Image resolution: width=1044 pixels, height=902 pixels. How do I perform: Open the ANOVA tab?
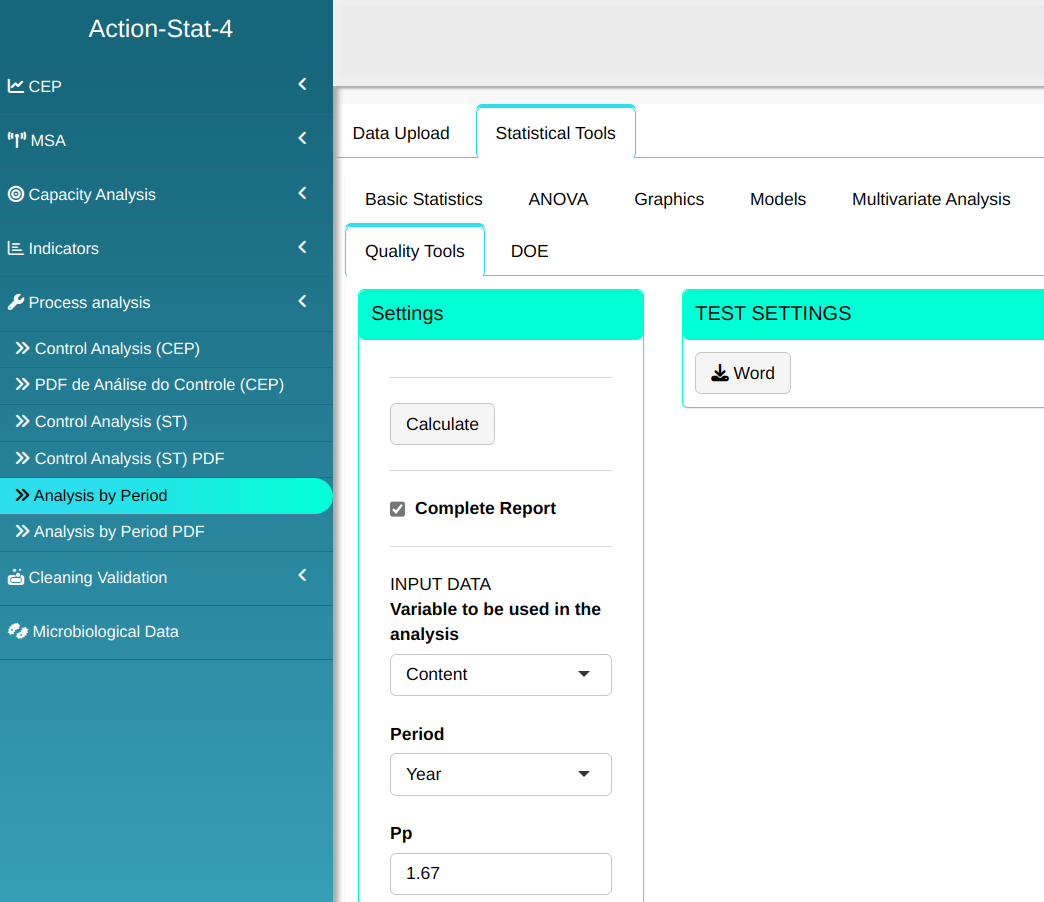click(x=558, y=199)
